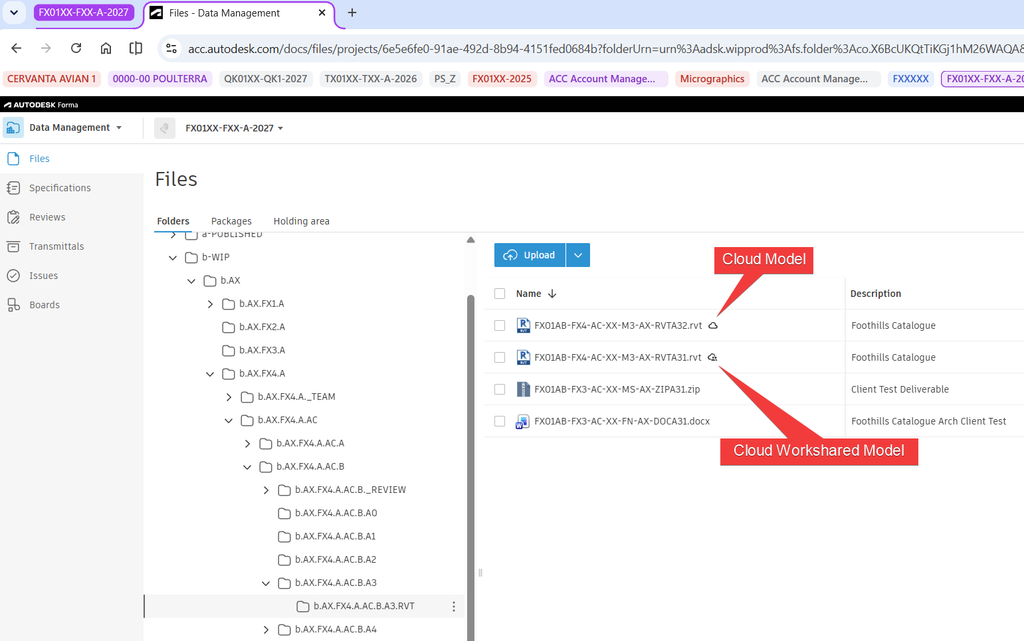Open the Upload options dropdown arrow
This screenshot has width=1024, height=641.
tap(578, 255)
